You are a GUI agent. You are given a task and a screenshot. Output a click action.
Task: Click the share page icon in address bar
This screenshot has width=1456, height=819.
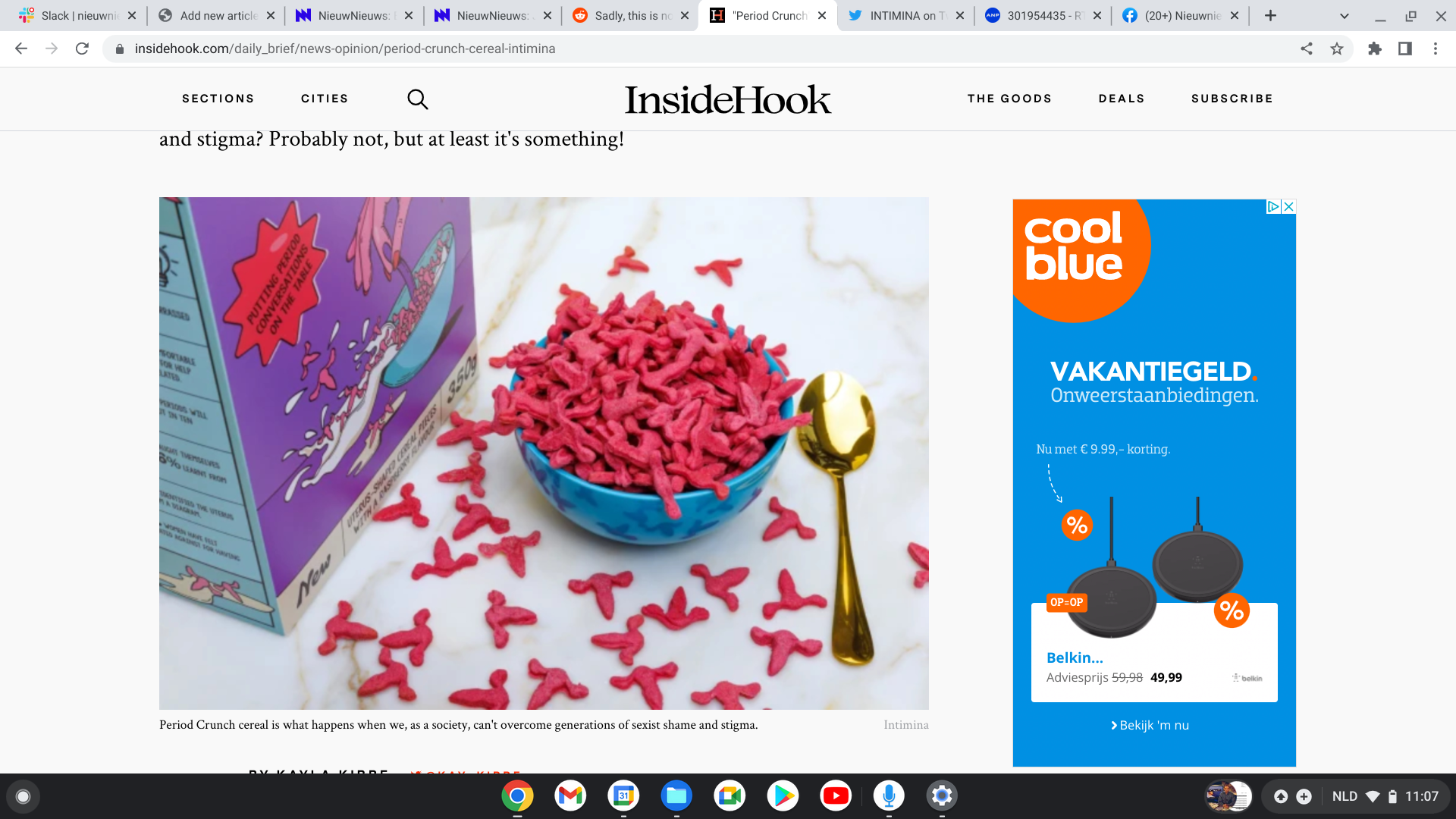tap(1307, 49)
